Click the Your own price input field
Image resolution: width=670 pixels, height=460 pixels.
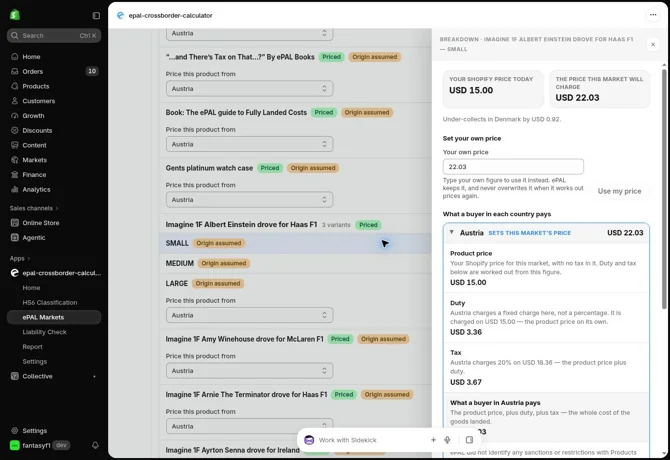[x=513, y=167]
